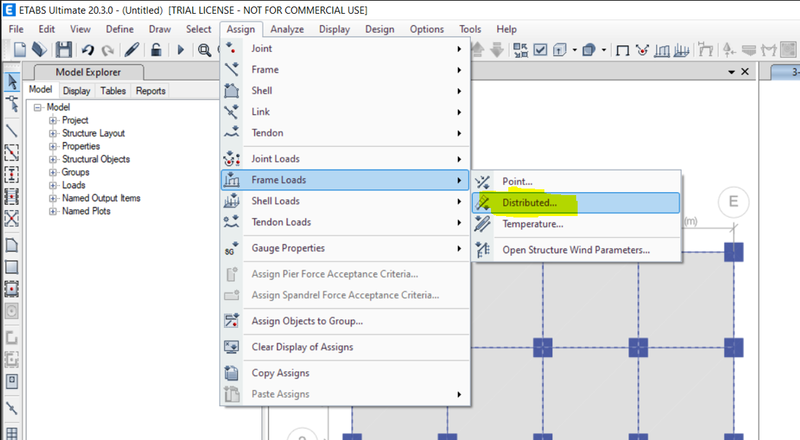This screenshot has width=800, height=440.
Task: Click the E grid bubble in plan view
Action: tap(734, 202)
